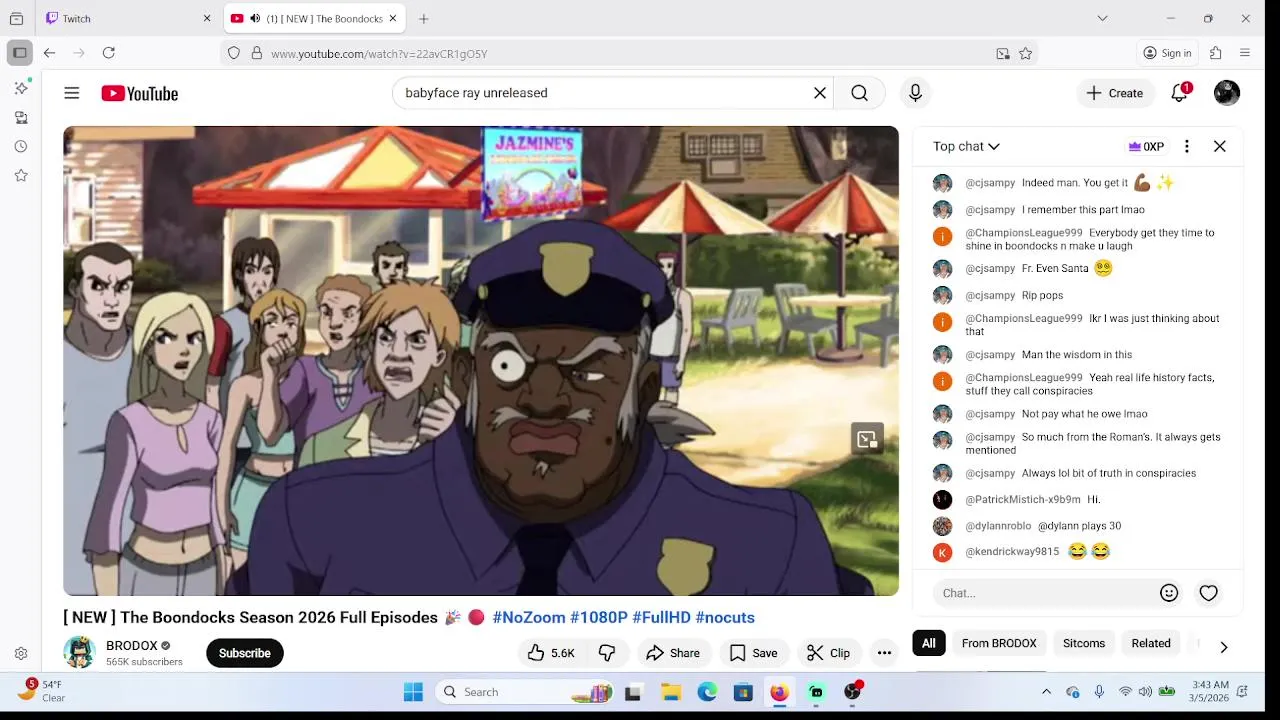
Task: Run search with magnifier button
Action: pos(859,93)
